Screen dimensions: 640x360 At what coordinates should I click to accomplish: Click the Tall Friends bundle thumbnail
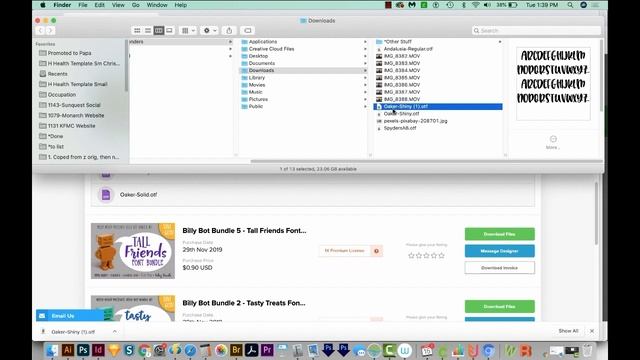point(133,251)
